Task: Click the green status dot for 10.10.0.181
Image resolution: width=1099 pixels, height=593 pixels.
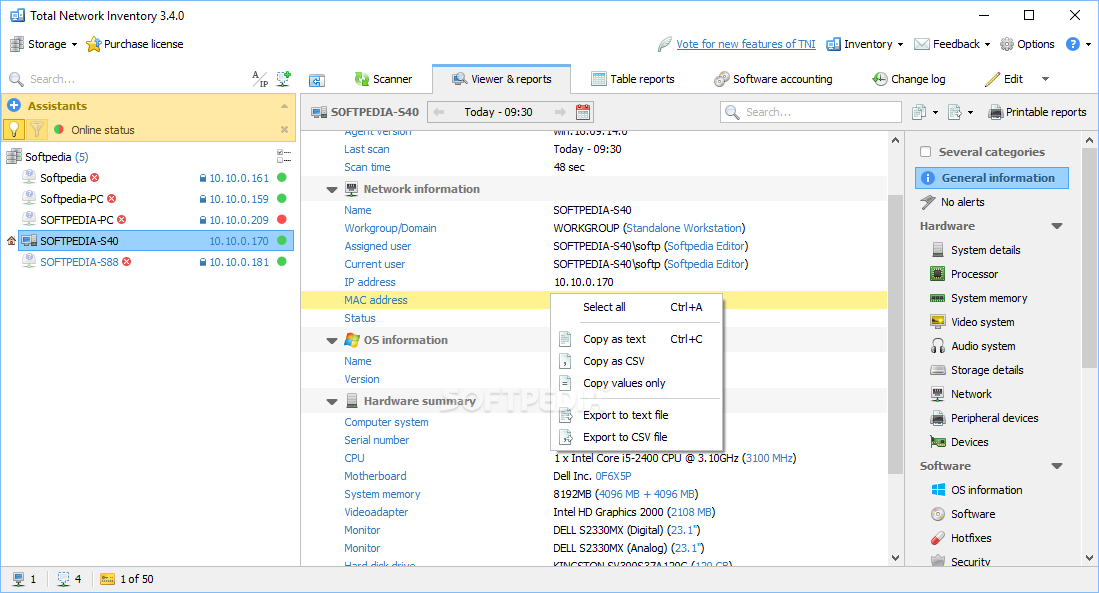Action: click(x=282, y=262)
